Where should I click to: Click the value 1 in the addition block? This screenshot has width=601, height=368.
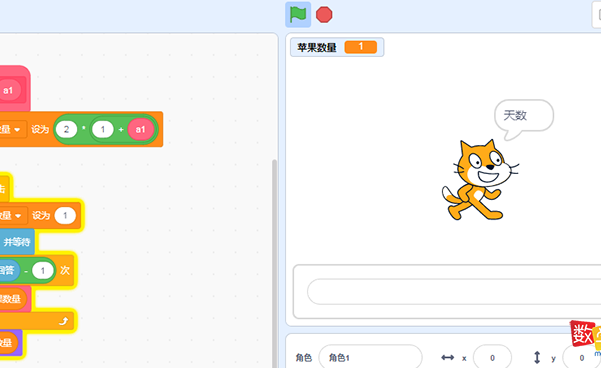[102, 129]
